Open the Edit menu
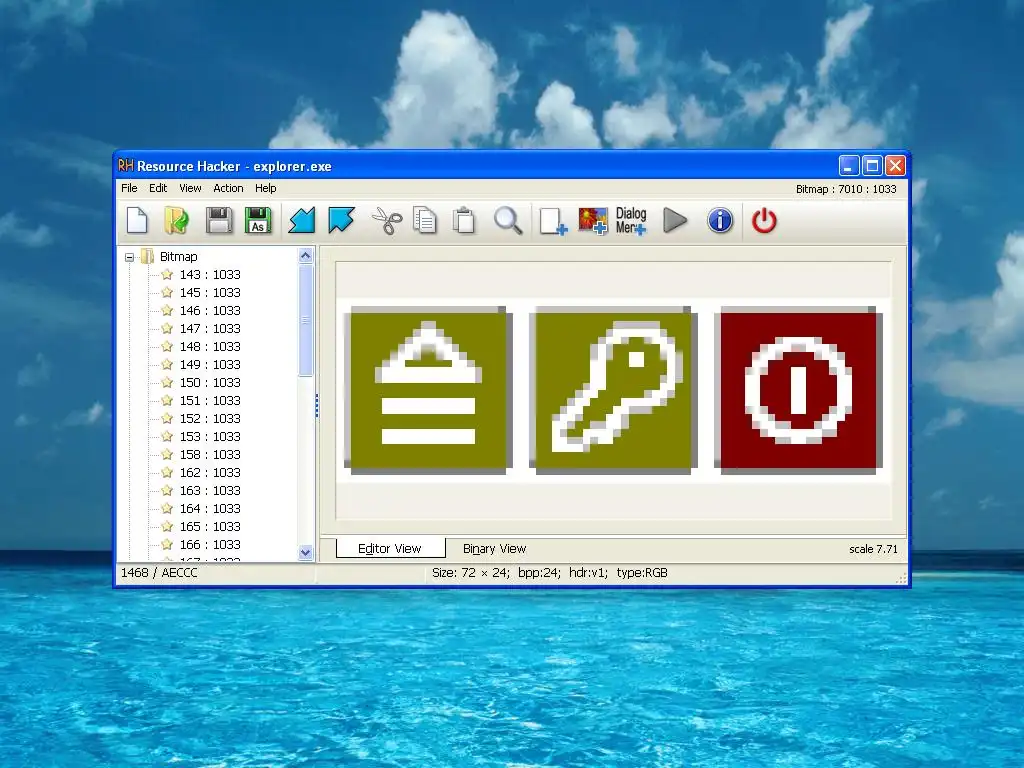Image resolution: width=1024 pixels, height=768 pixels. 158,188
